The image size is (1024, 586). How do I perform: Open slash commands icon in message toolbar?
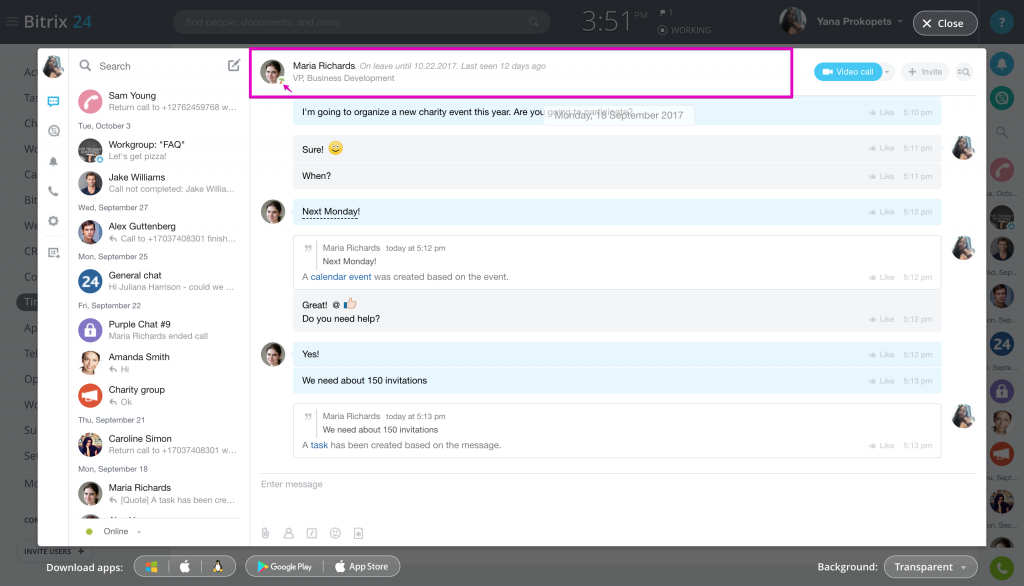point(312,533)
